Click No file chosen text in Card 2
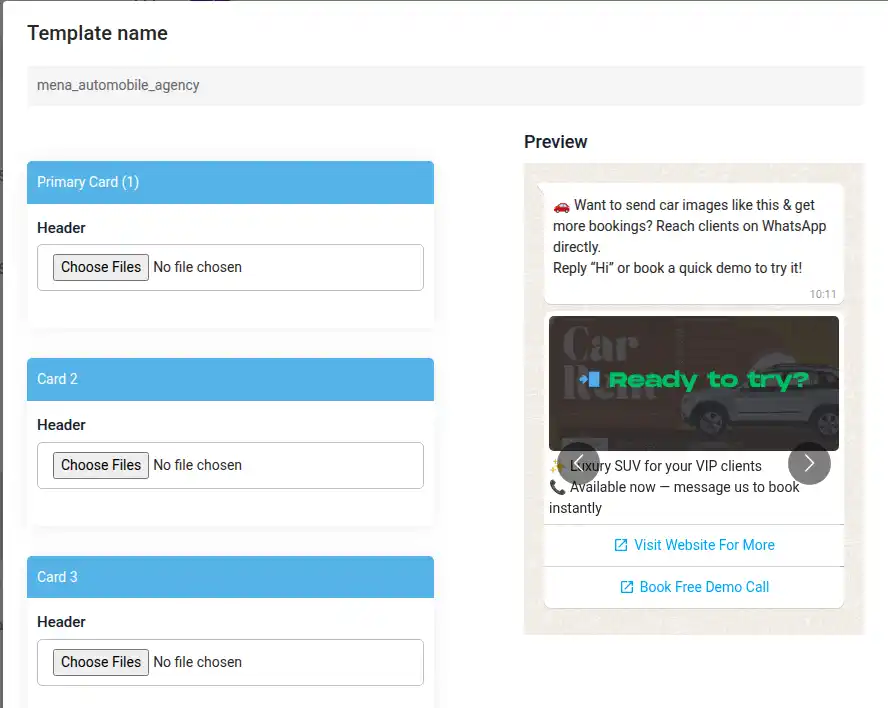888x708 pixels. coord(198,465)
